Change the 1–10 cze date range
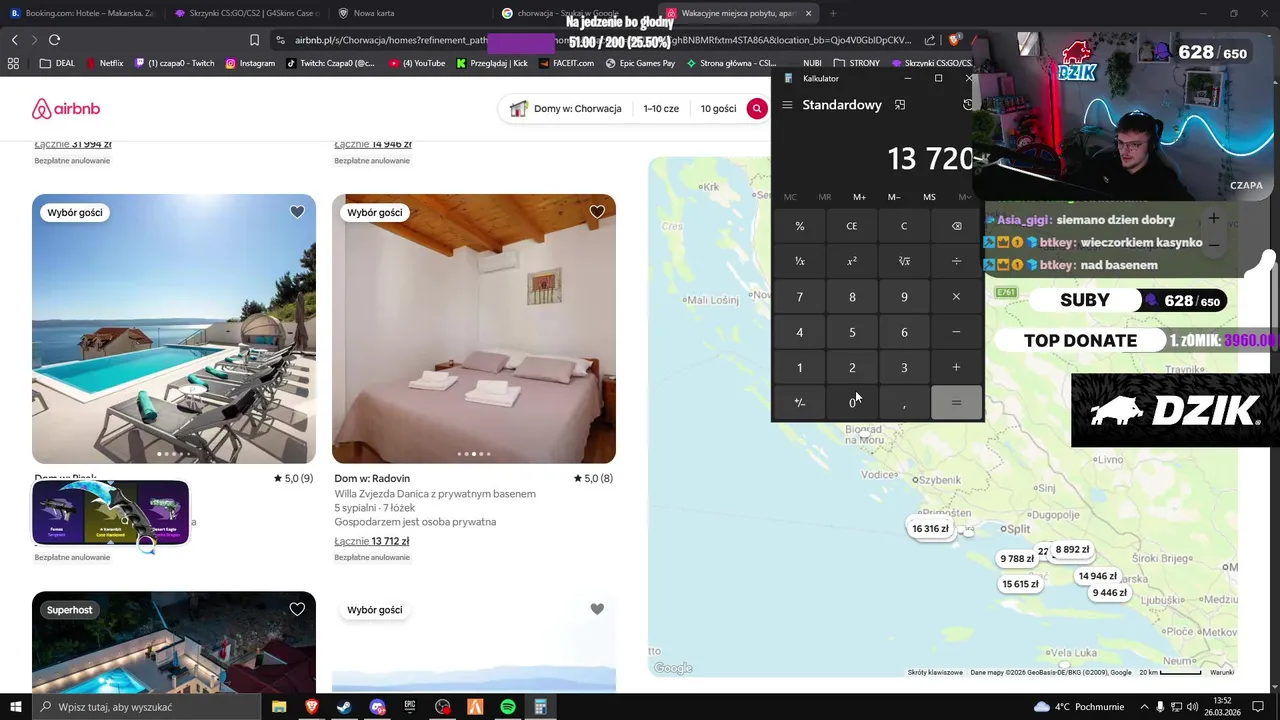The width and height of the screenshot is (1280, 720). tap(661, 109)
